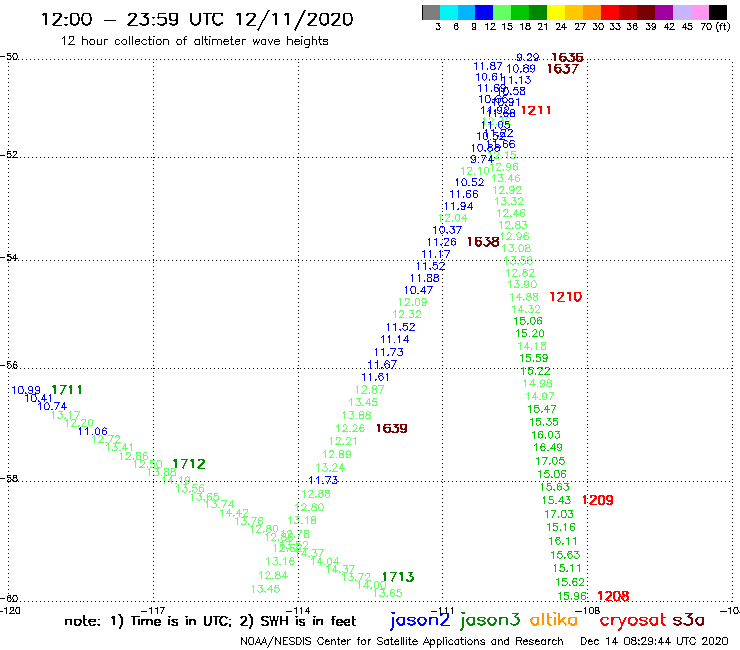
Task: Click the s3a time label 1637
Action: [563, 69]
